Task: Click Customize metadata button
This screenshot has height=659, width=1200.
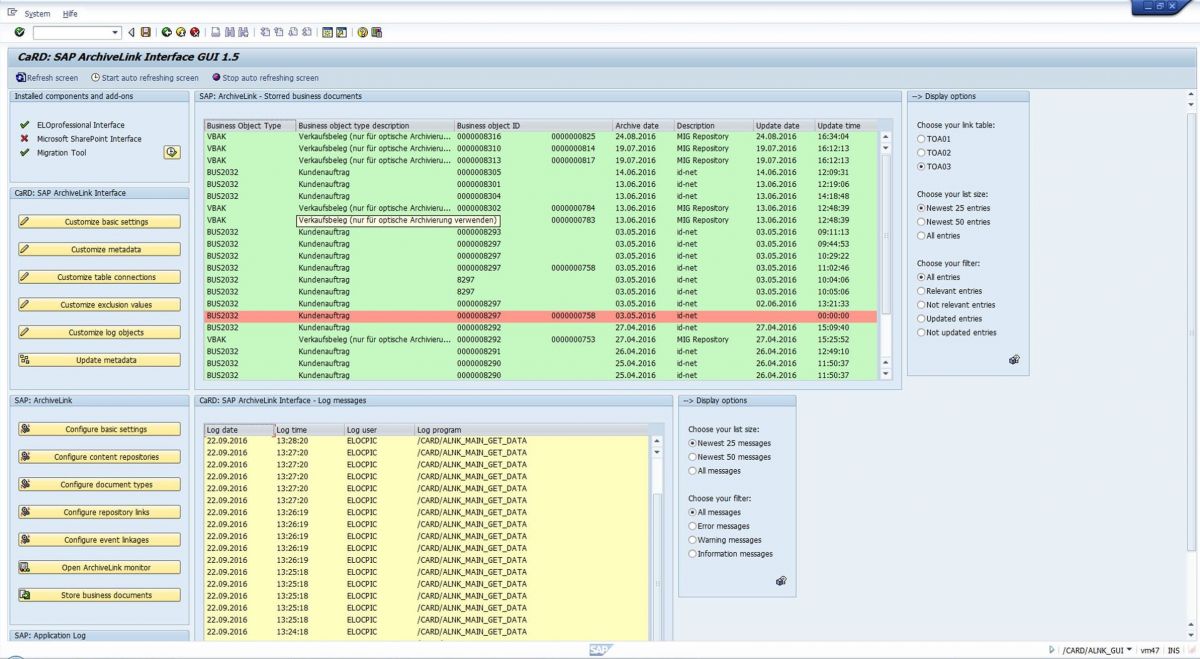Action: (99, 250)
